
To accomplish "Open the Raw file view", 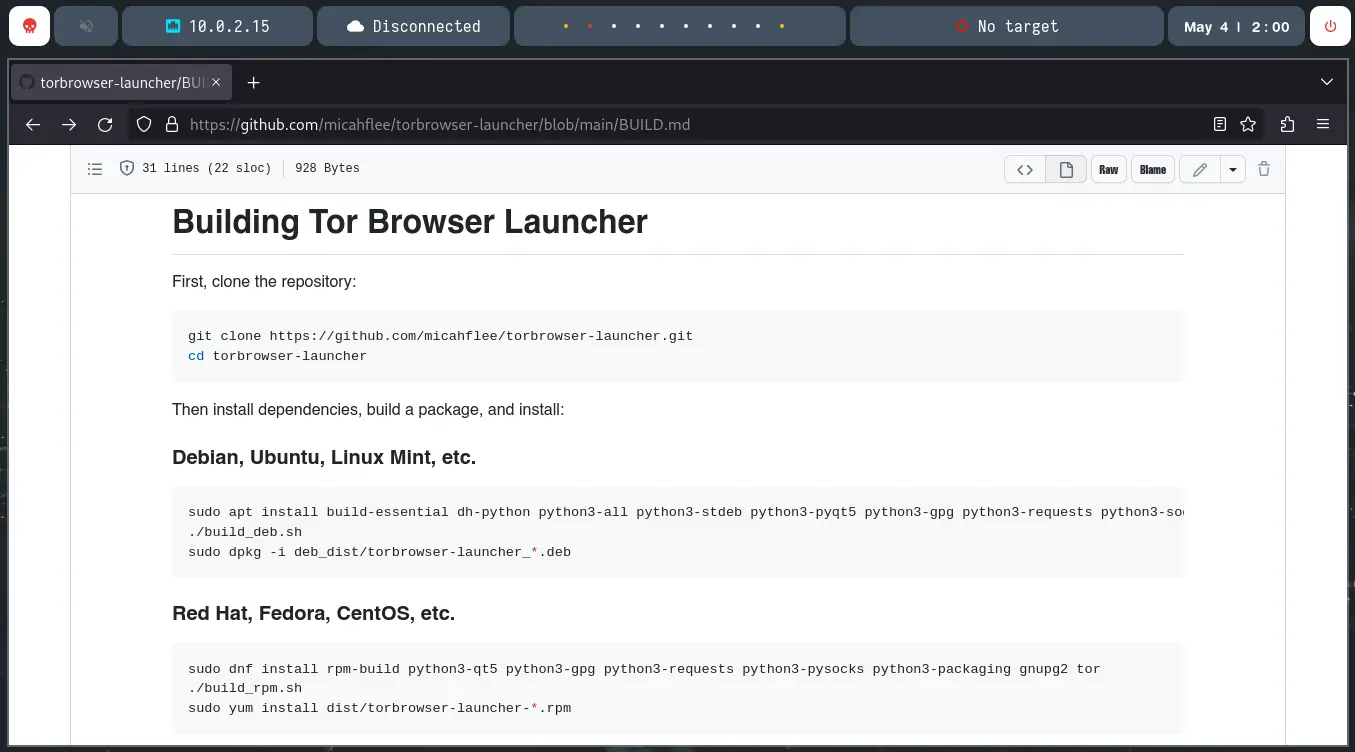I will [1109, 169].
